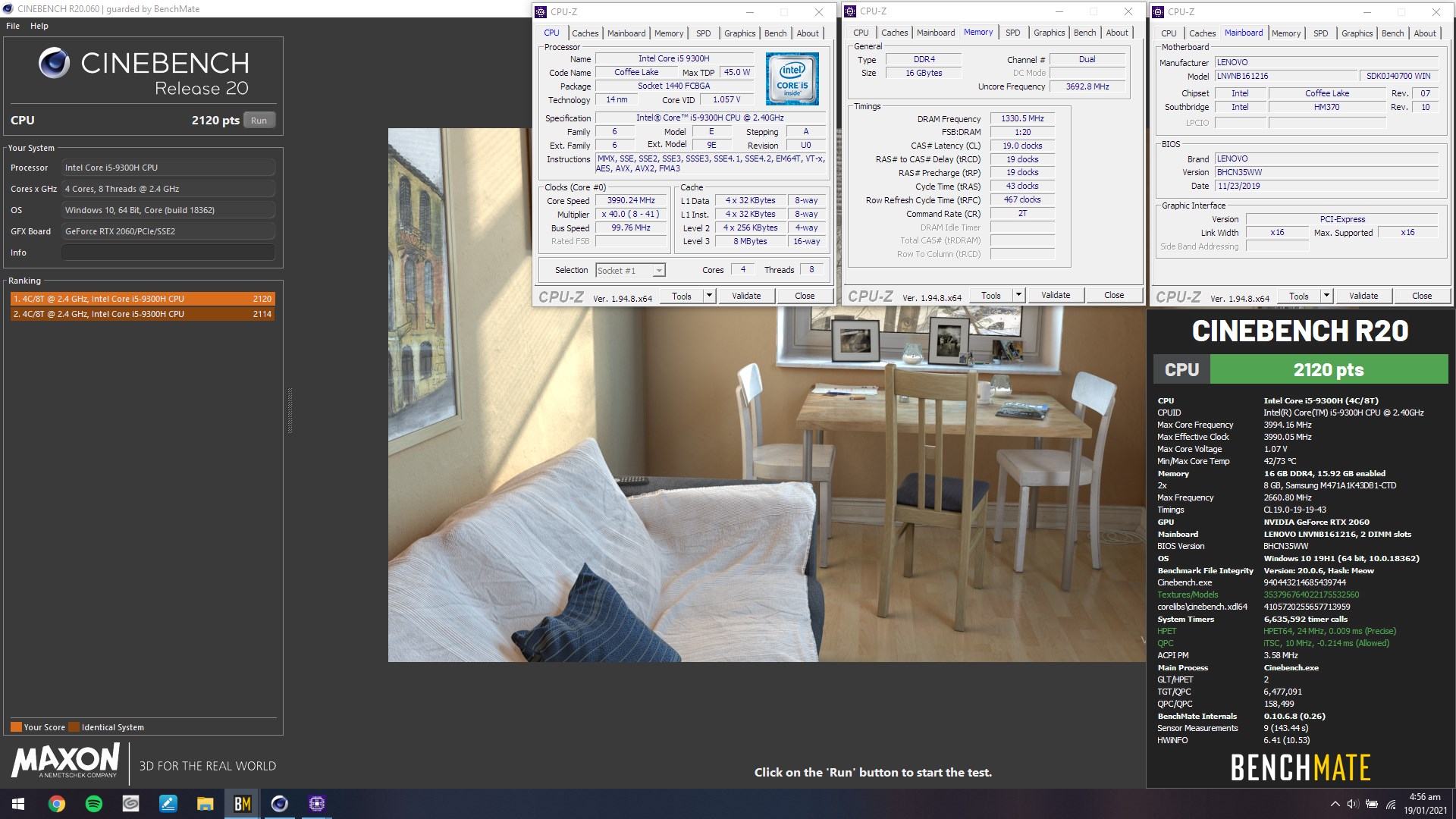Switch to the CPU-Z taskbar icon

point(317,804)
